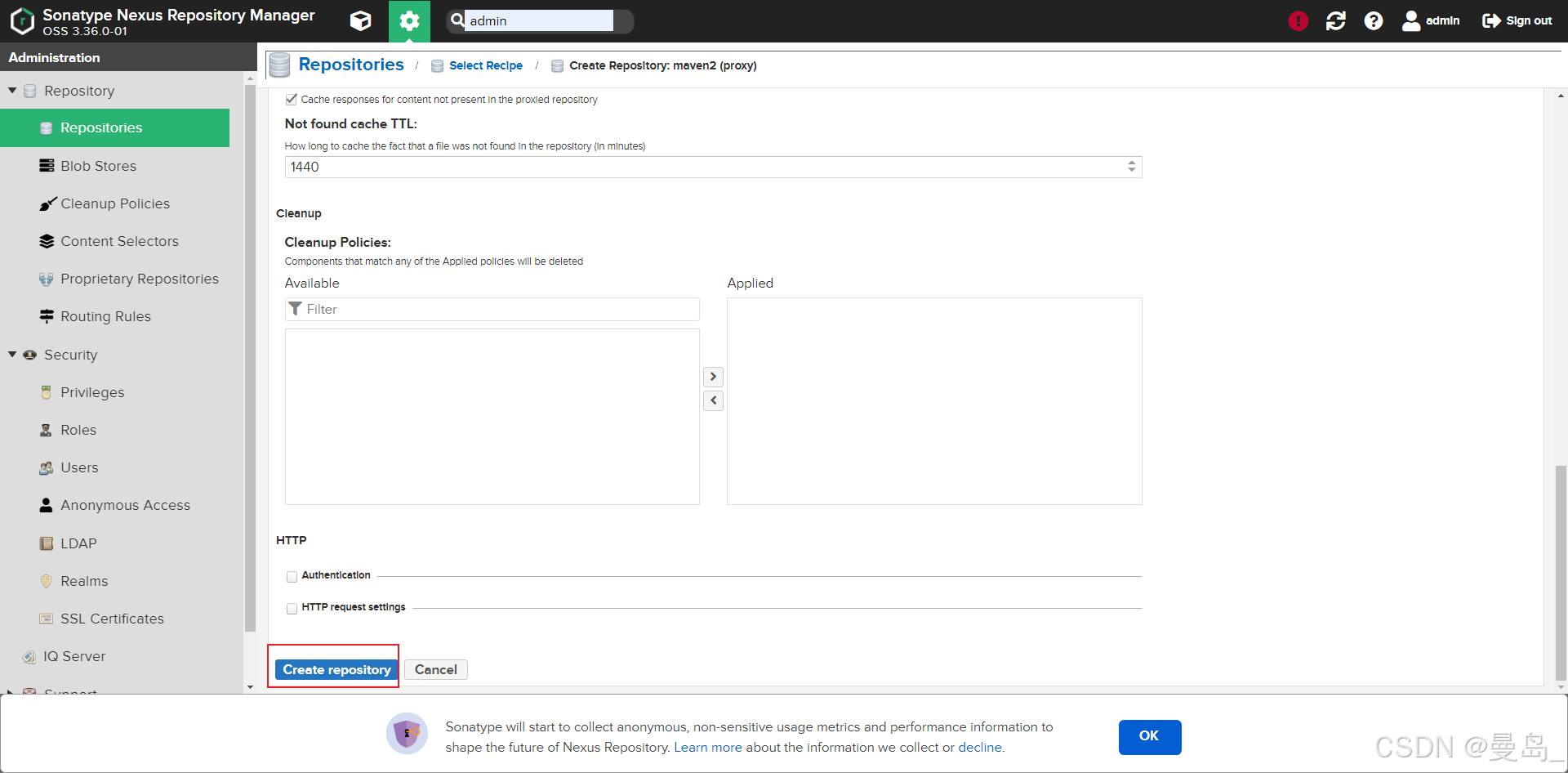Collapse the Security tree section
Viewport: 1568px width, 773px height.
(x=12, y=355)
